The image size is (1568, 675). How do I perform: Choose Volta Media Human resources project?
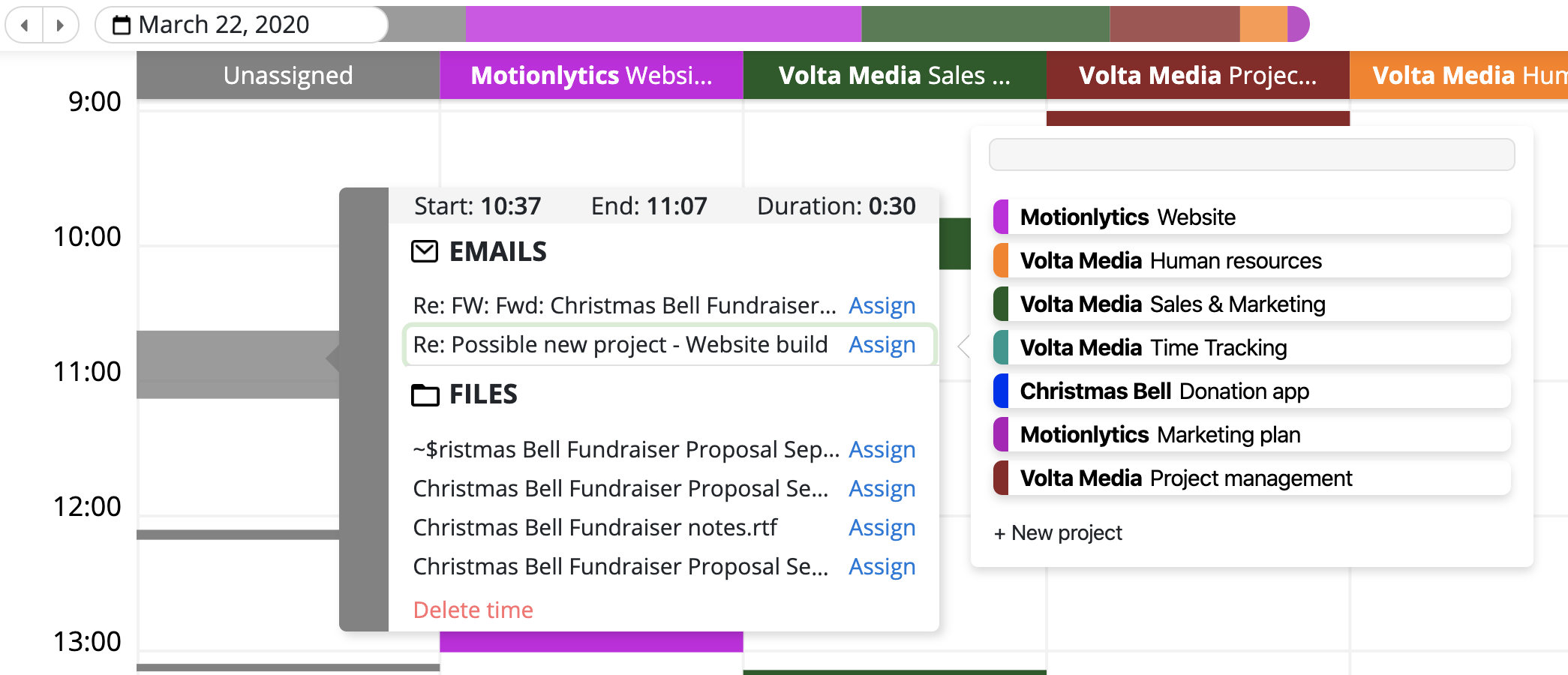pos(1251,260)
